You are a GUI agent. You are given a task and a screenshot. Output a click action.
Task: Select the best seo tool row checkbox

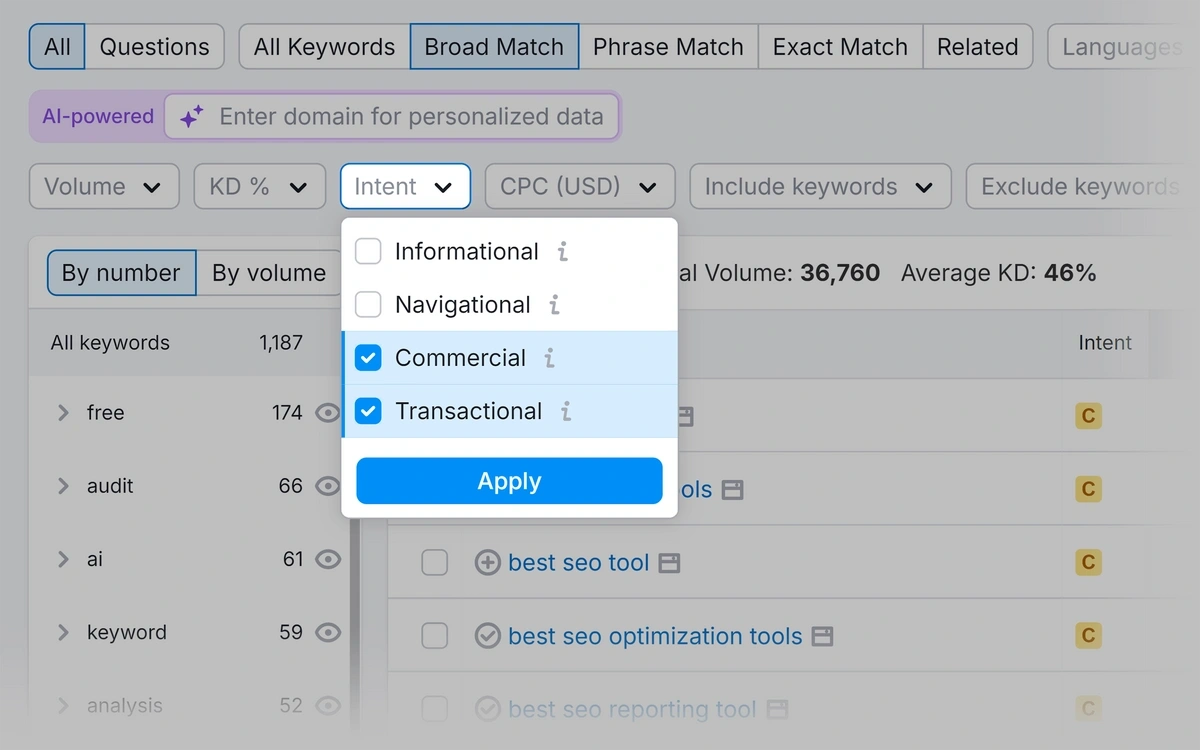point(434,563)
